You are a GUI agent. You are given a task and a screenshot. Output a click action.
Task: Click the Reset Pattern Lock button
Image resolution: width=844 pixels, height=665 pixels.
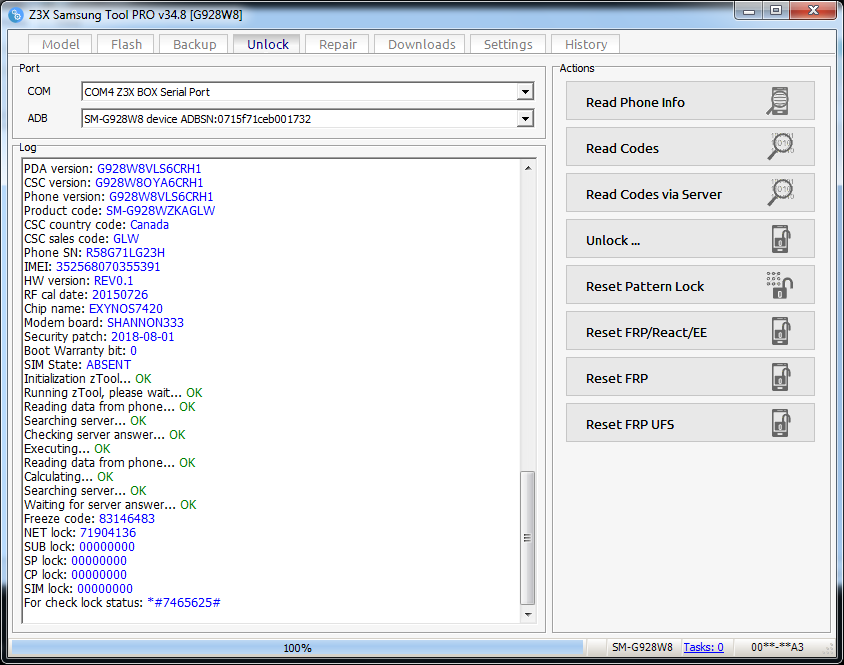690,285
